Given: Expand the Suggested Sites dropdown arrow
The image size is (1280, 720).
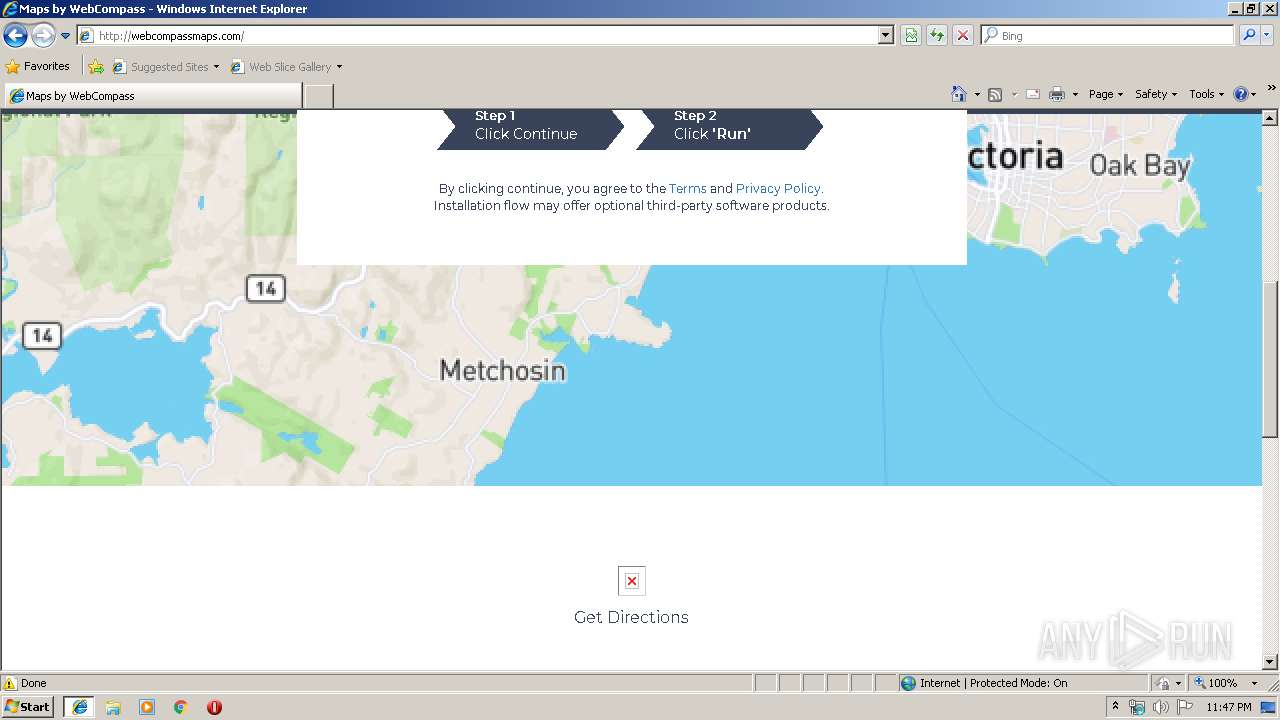Looking at the screenshot, I should [216, 67].
